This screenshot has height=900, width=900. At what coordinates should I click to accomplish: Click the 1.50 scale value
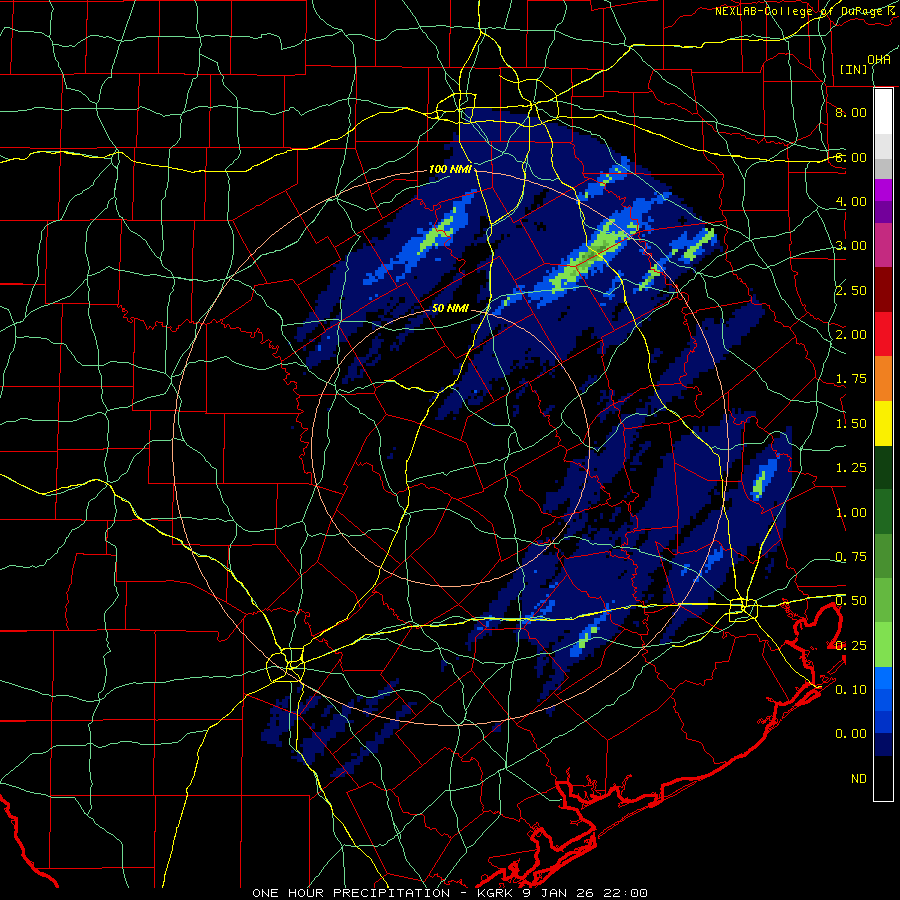point(851,424)
